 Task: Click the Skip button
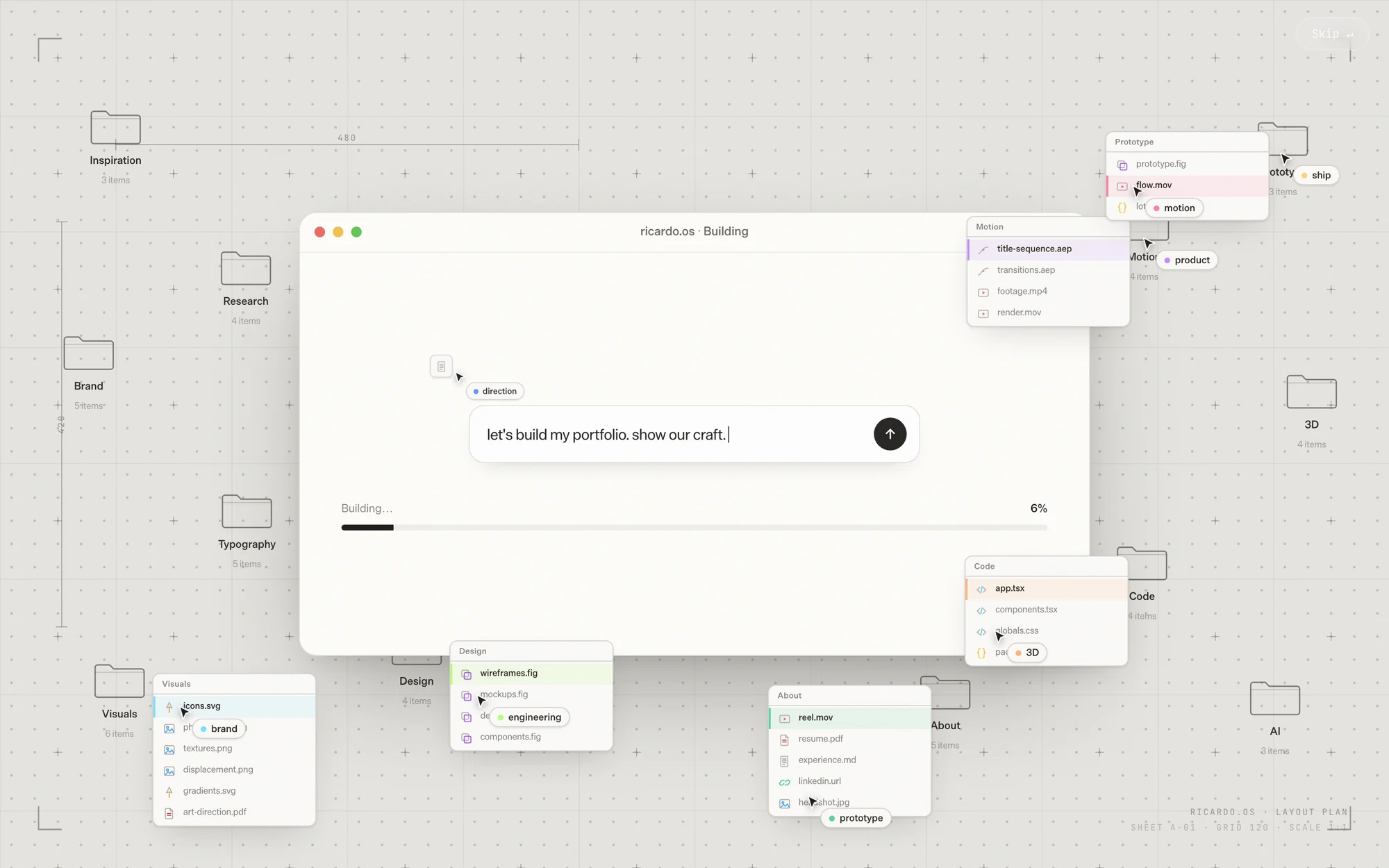1332,33
